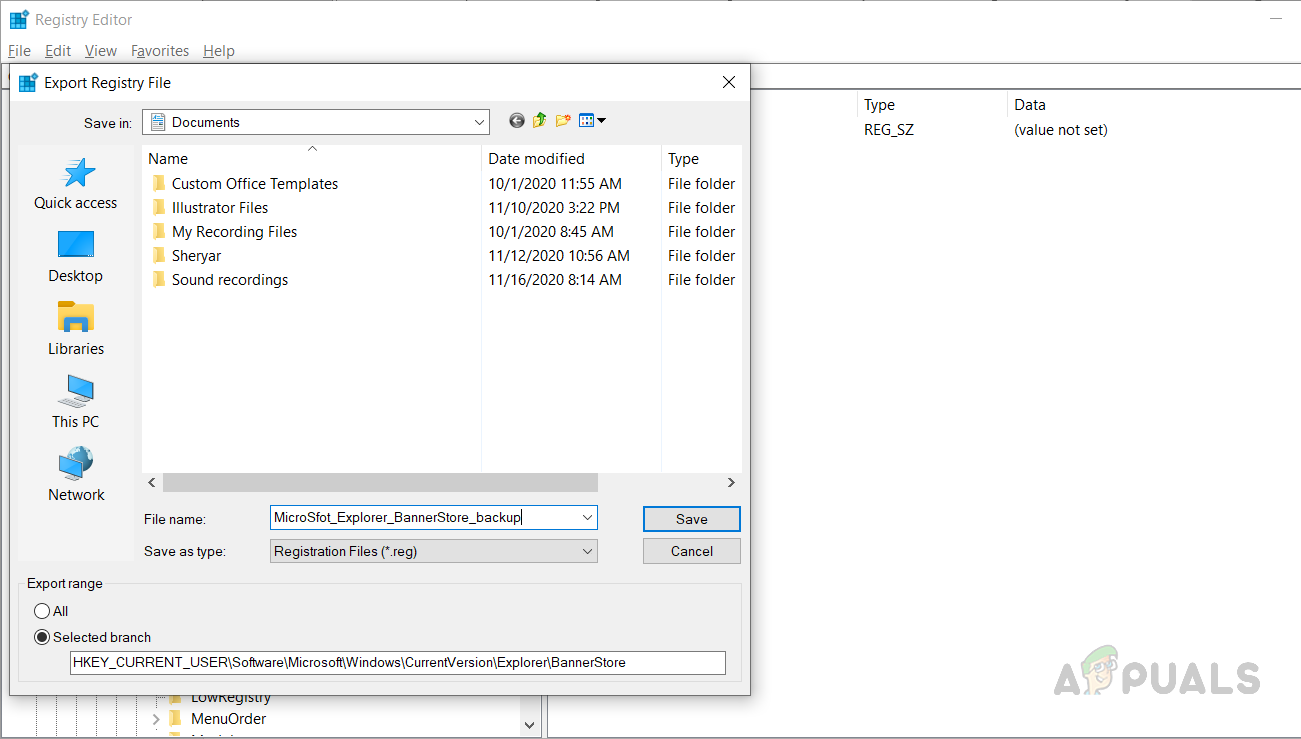Click the Quick access star icon

tap(79, 173)
